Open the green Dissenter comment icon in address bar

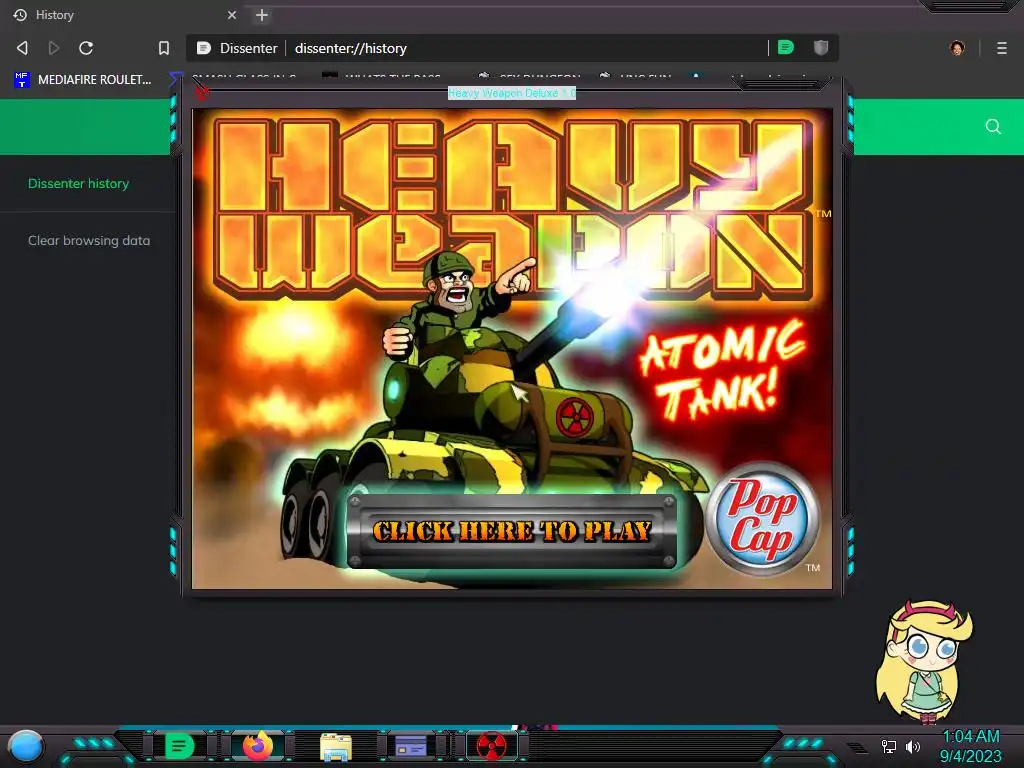pos(786,48)
